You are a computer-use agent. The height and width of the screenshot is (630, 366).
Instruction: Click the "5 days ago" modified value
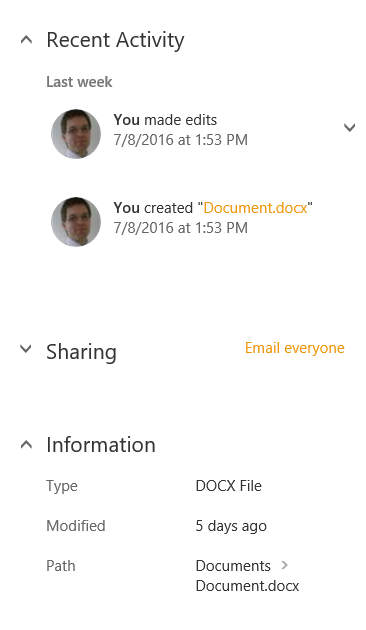(231, 526)
